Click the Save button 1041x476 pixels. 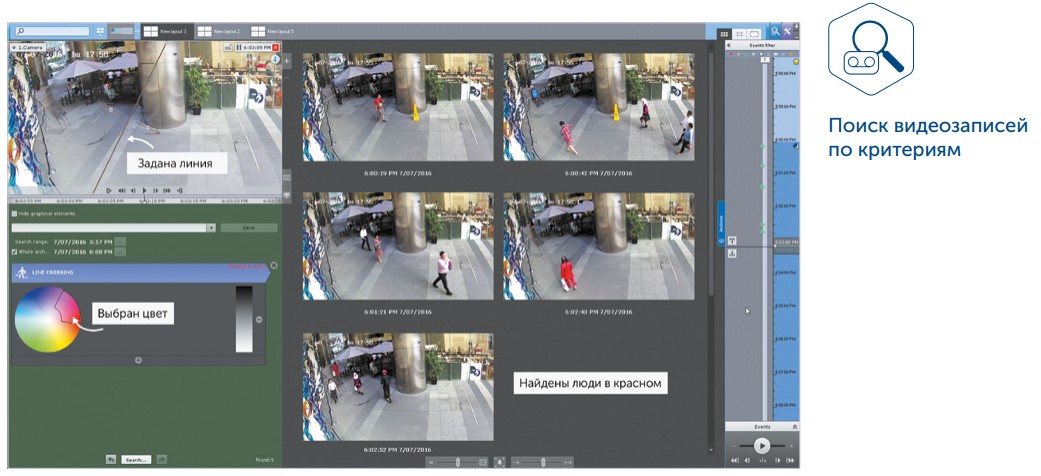(x=249, y=228)
